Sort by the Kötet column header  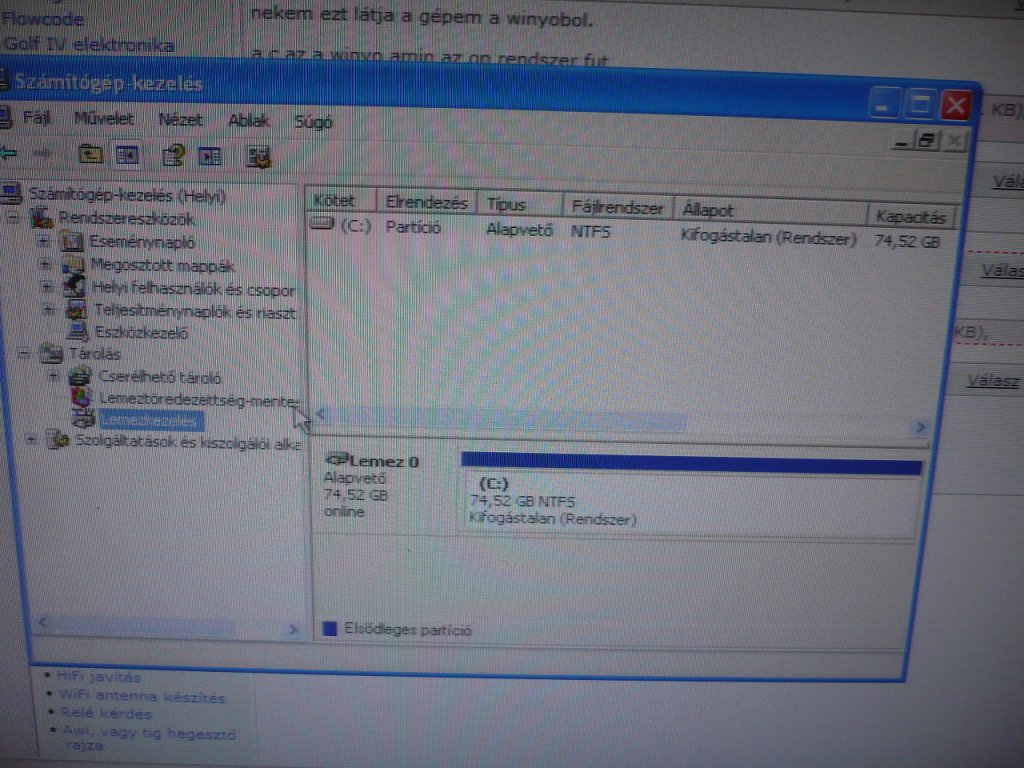341,200
